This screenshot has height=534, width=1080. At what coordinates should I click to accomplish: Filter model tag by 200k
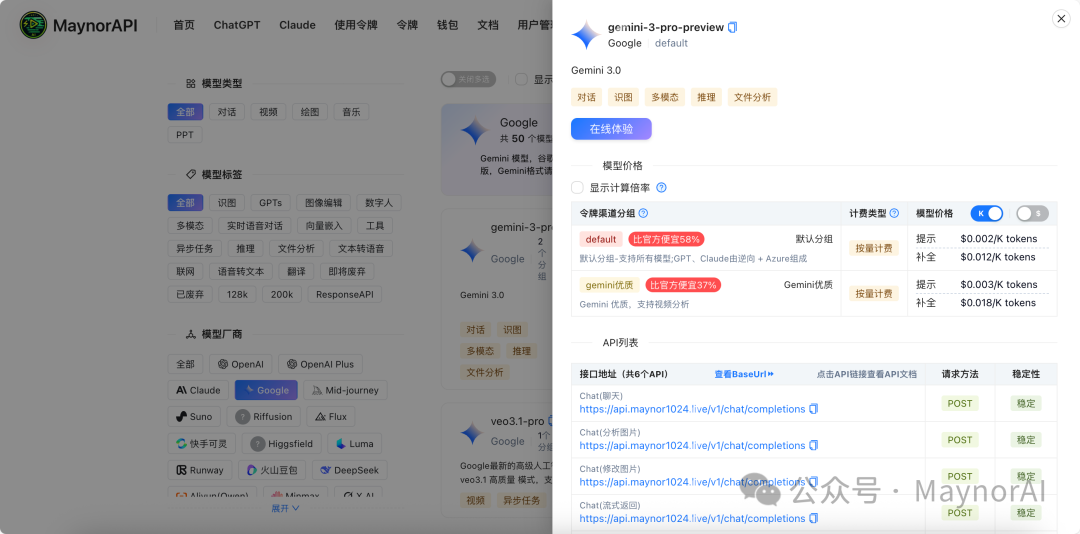(281, 294)
